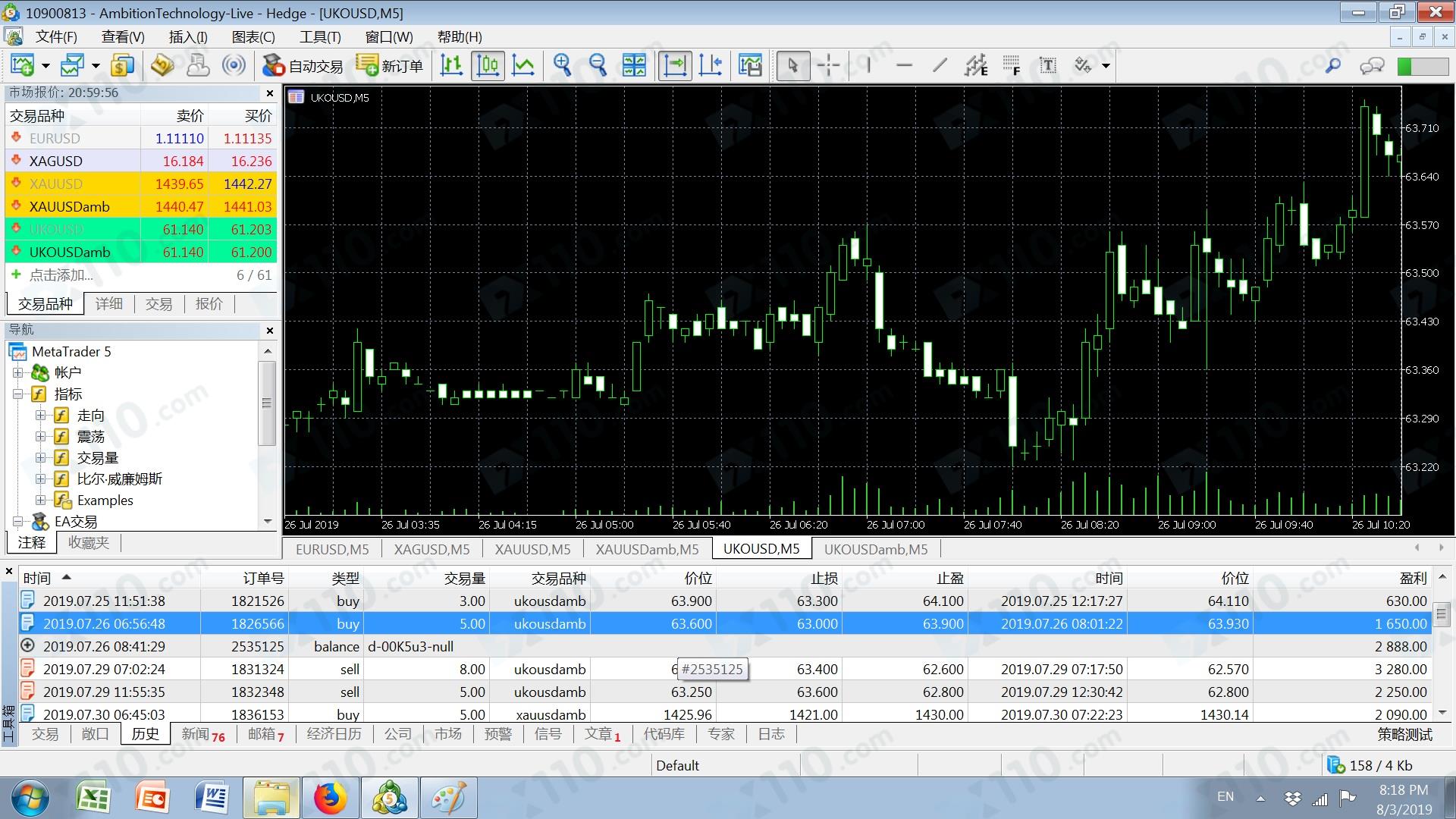Switch chart to line chart mode
1456x819 pixels.
[x=523, y=66]
